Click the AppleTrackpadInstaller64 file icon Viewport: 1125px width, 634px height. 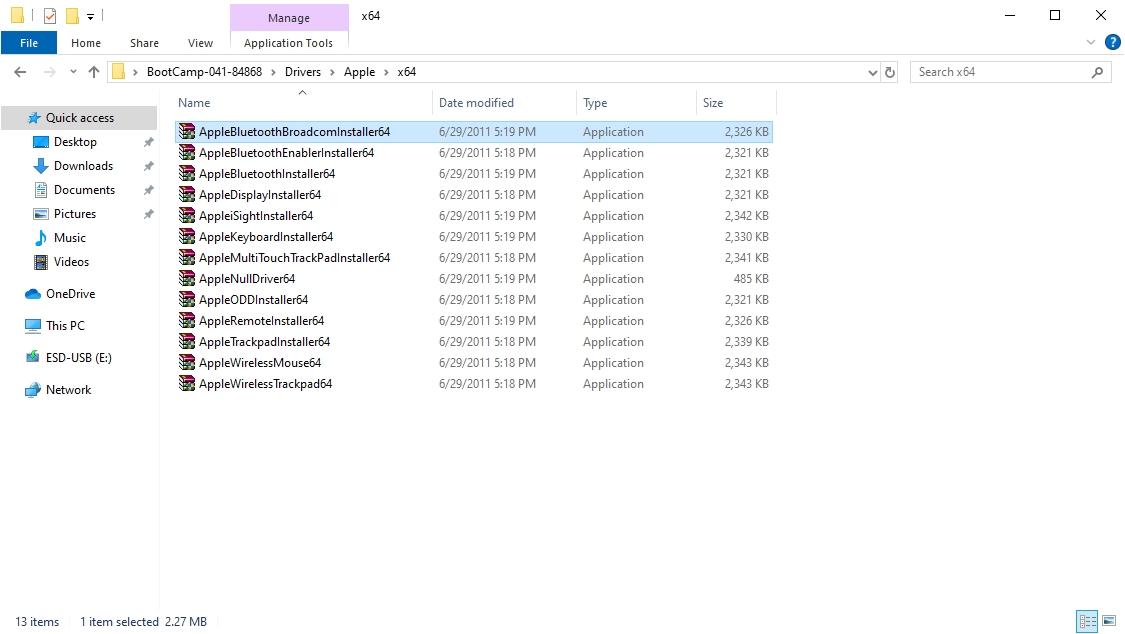187,341
